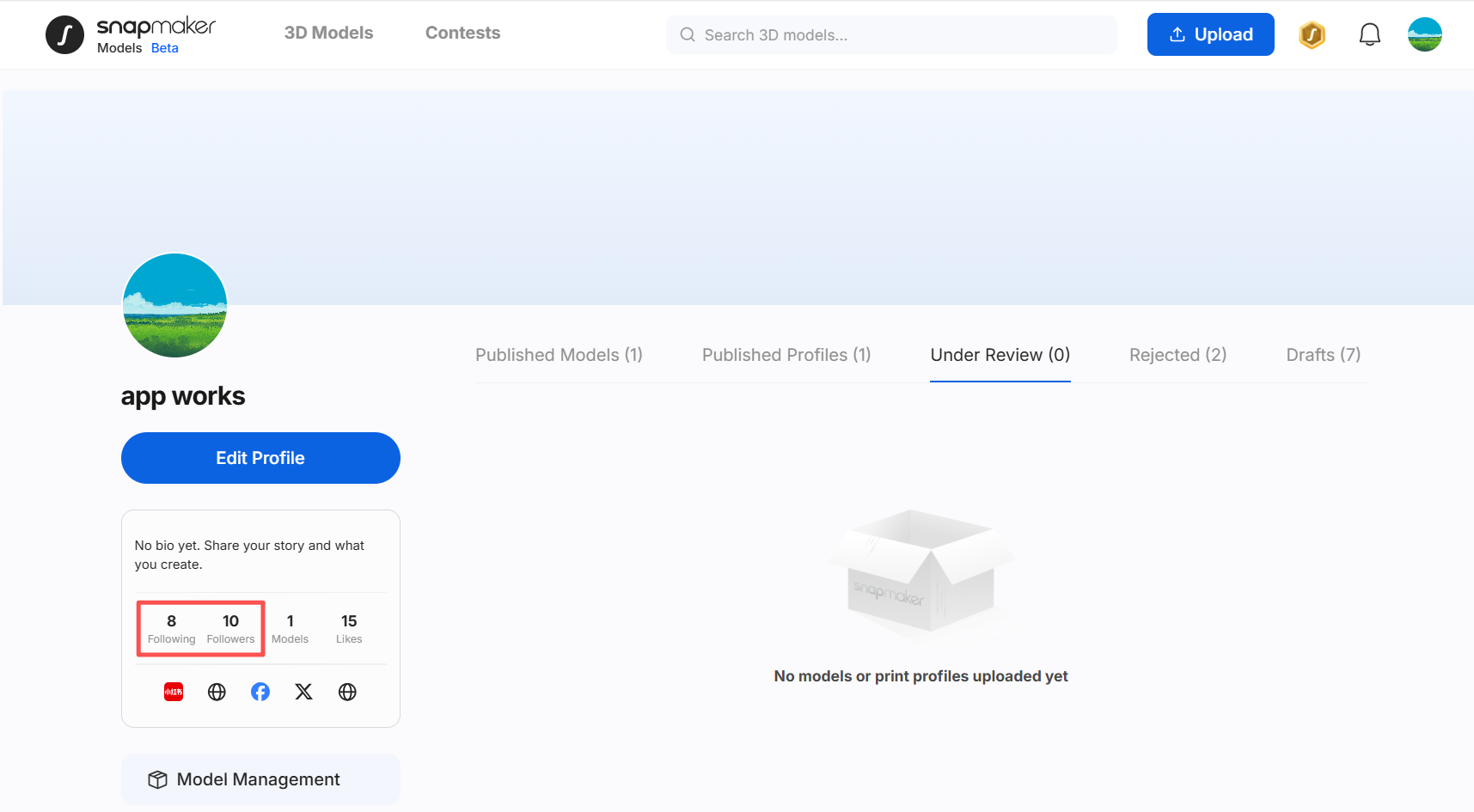Screen dimensions: 1474x812
Task: View the 10 Followers list
Action: [x=230, y=629]
